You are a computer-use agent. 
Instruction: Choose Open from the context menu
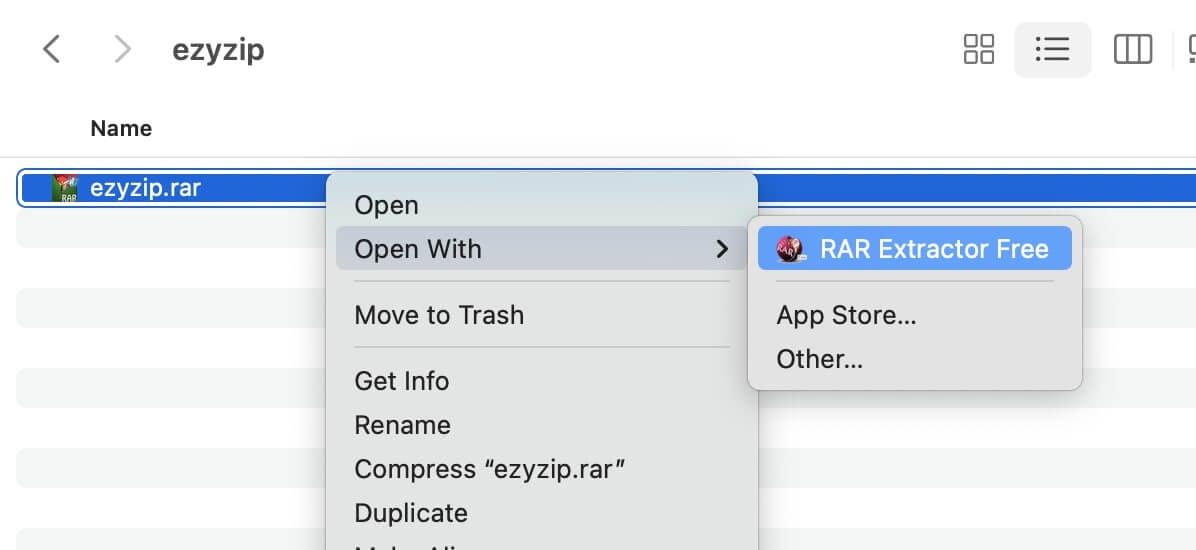pos(387,205)
